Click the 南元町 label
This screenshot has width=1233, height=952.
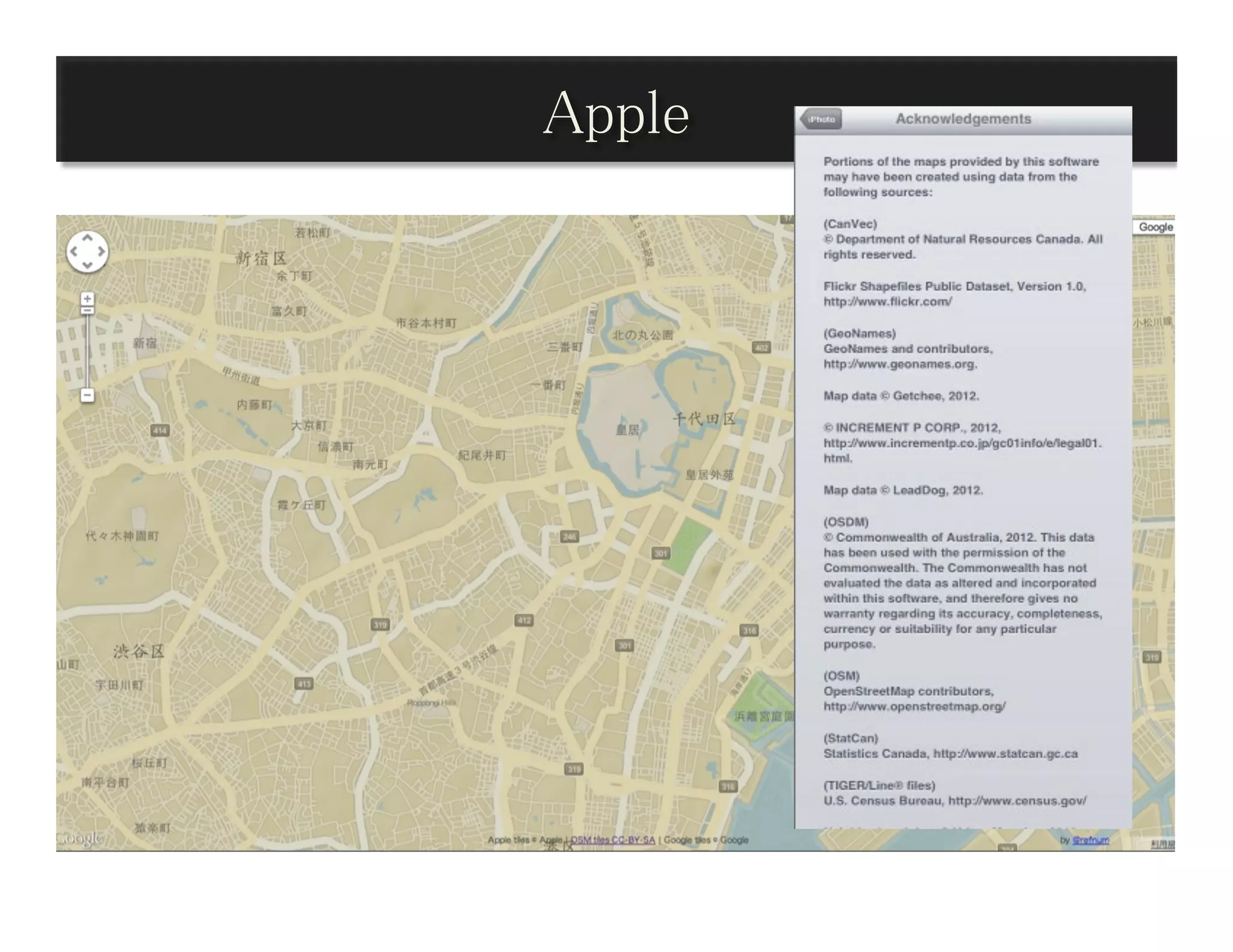[371, 465]
